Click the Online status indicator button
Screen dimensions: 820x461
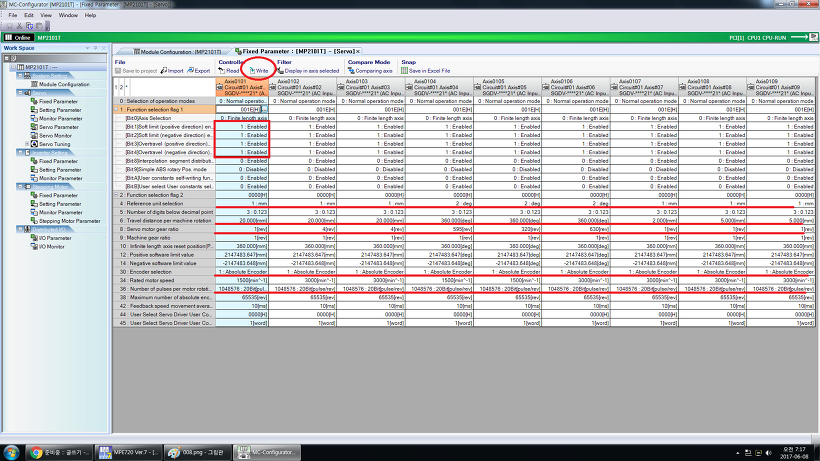tap(18, 38)
